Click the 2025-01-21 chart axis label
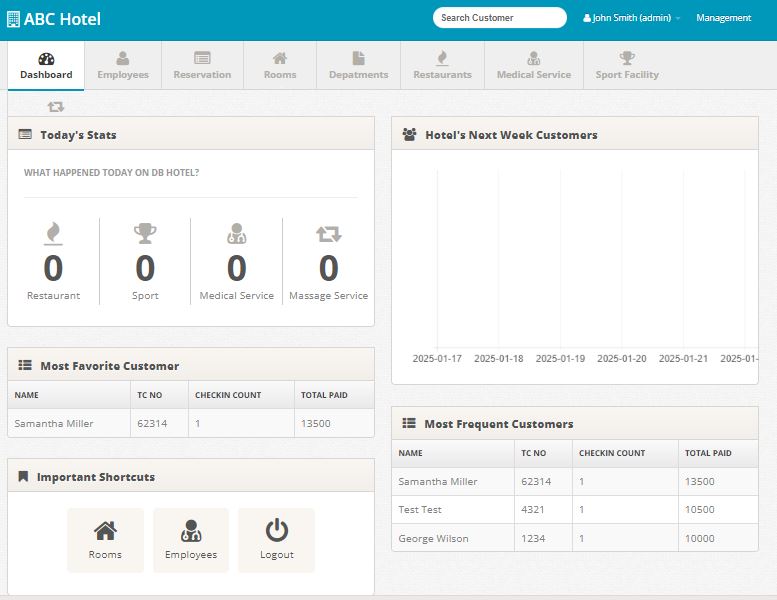This screenshot has height=600, width=777. [x=683, y=358]
